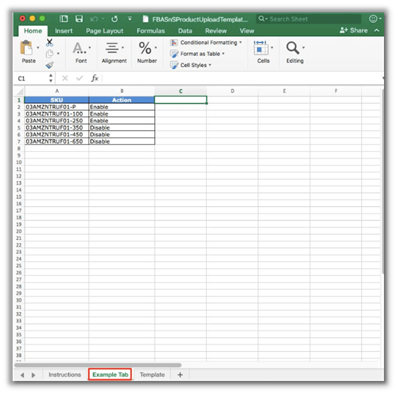
Task: Click the Share button
Action: (x=354, y=30)
